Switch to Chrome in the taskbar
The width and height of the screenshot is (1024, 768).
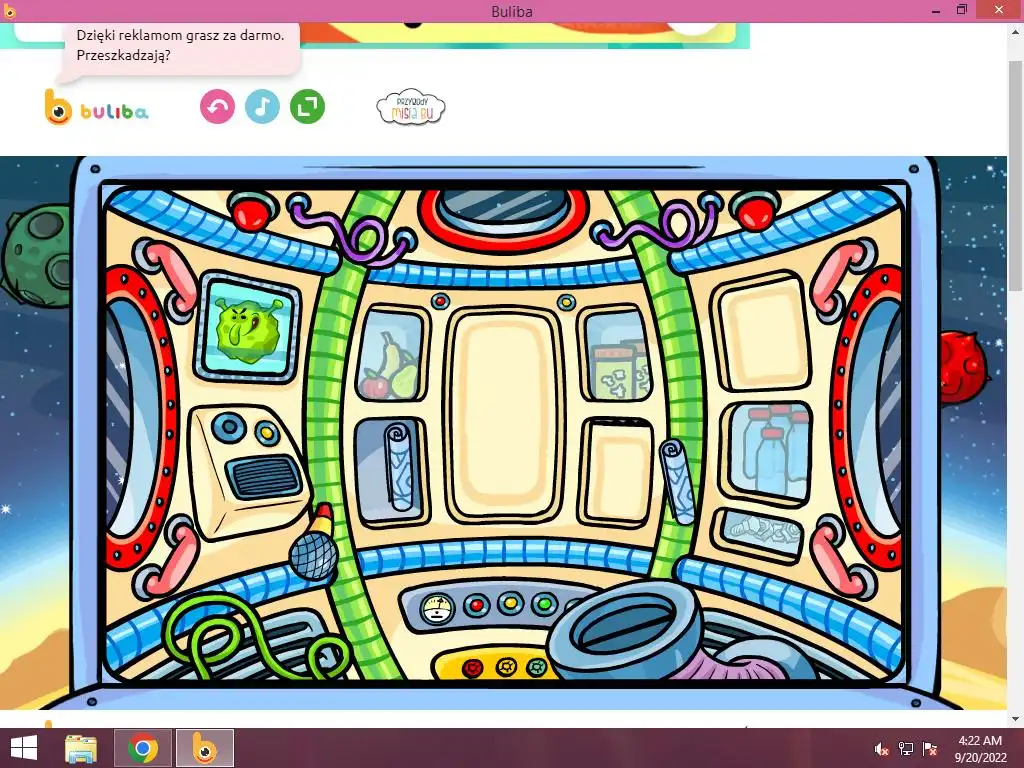[143, 748]
